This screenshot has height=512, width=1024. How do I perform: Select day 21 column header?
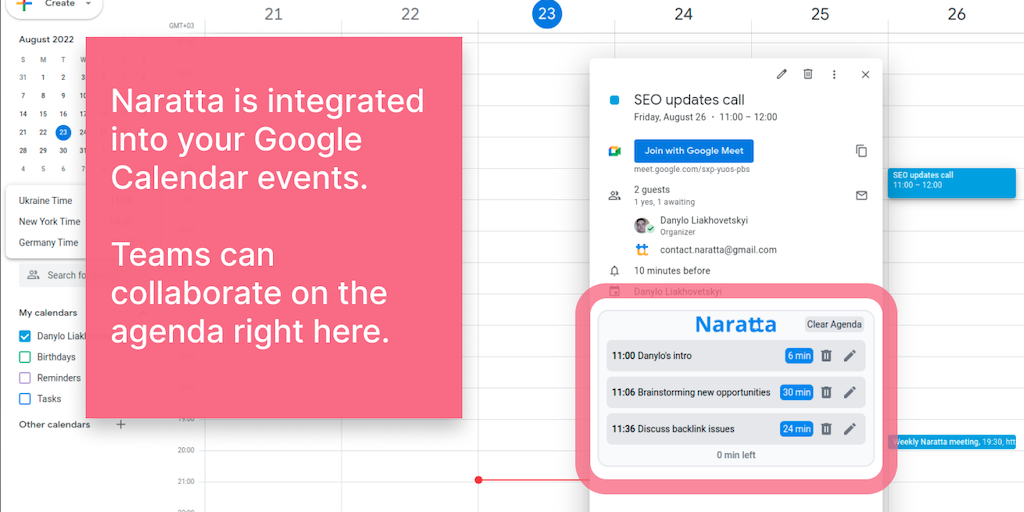[x=274, y=14]
